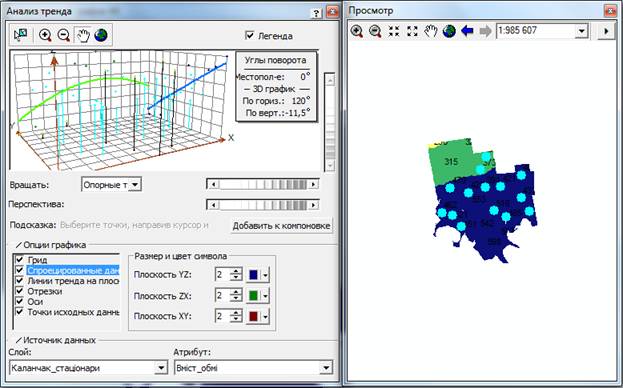Uncheck the Грид option
Image resolution: width=623 pixels, height=388 pixels.
[x=19, y=259]
